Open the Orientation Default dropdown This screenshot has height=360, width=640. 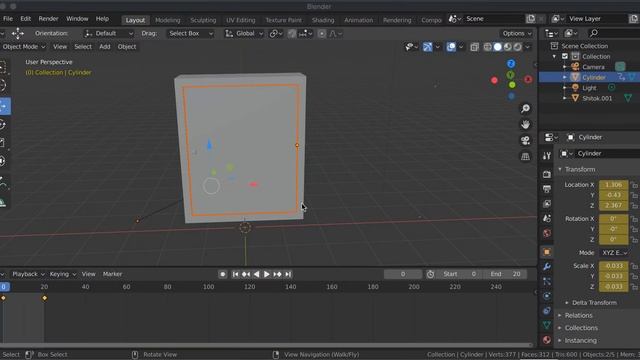click(109, 33)
